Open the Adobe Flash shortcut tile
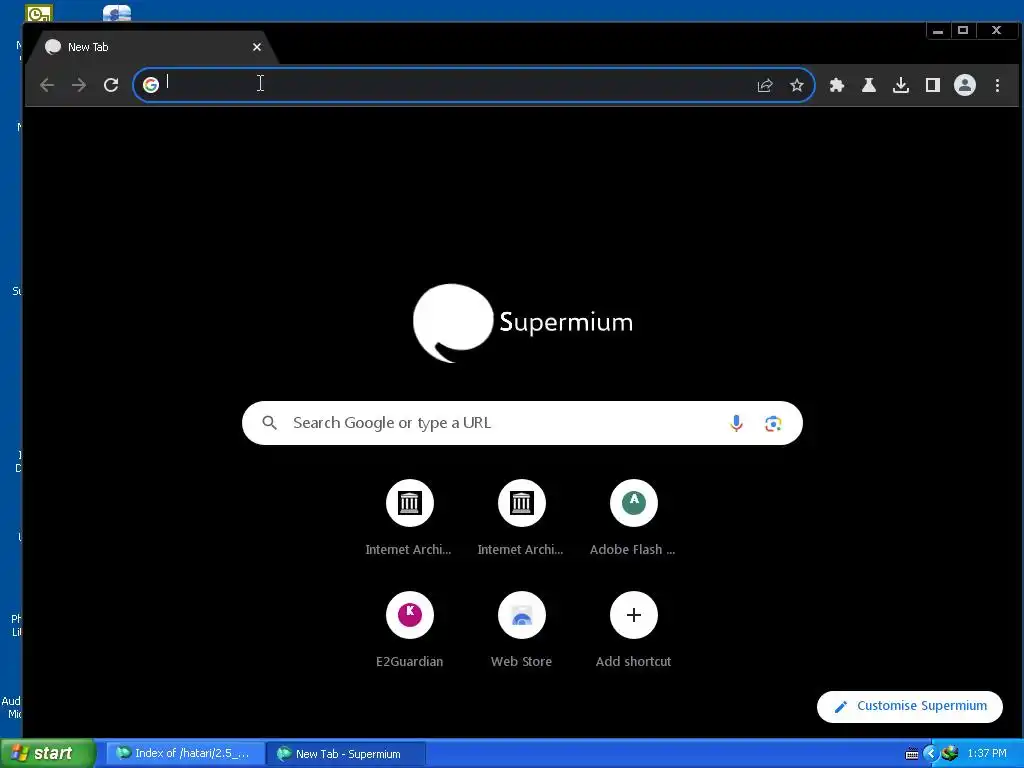The image size is (1024, 768). pos(633,519)
